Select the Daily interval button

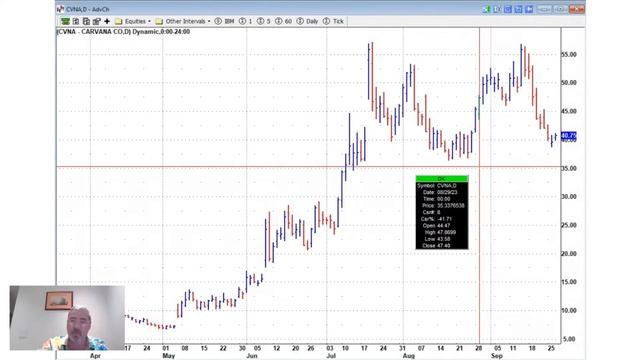pos(307,21)
